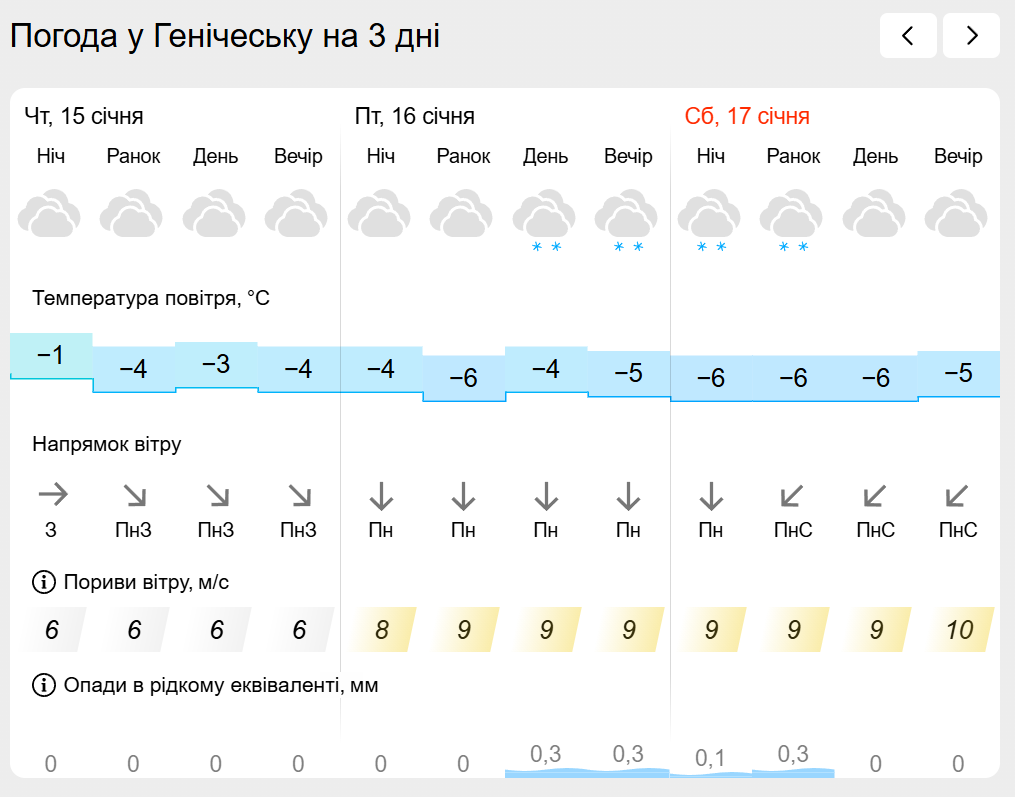This screenshot has width=1015, height=797.
Task: Select the Сб, 17 січня day header
Action: click(x=747, y=116)
